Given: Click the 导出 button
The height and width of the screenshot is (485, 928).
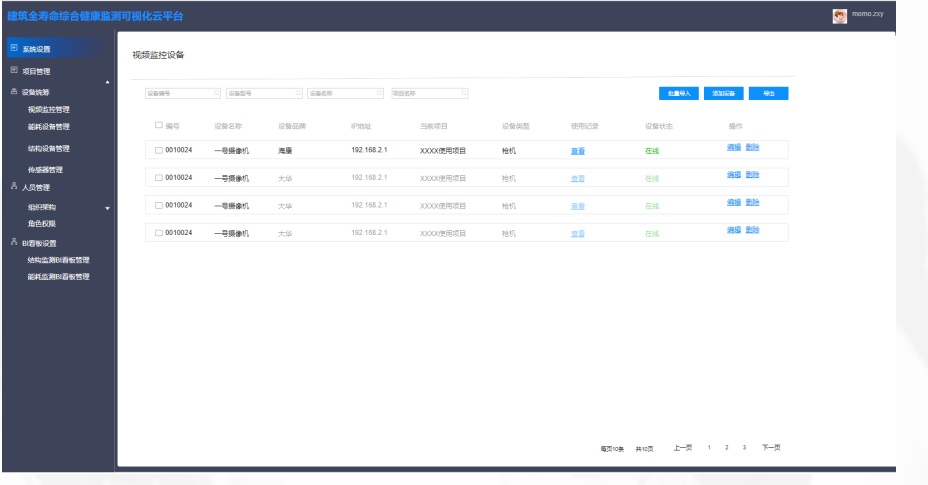Looking at the screenshot, I should coord(769,94).
